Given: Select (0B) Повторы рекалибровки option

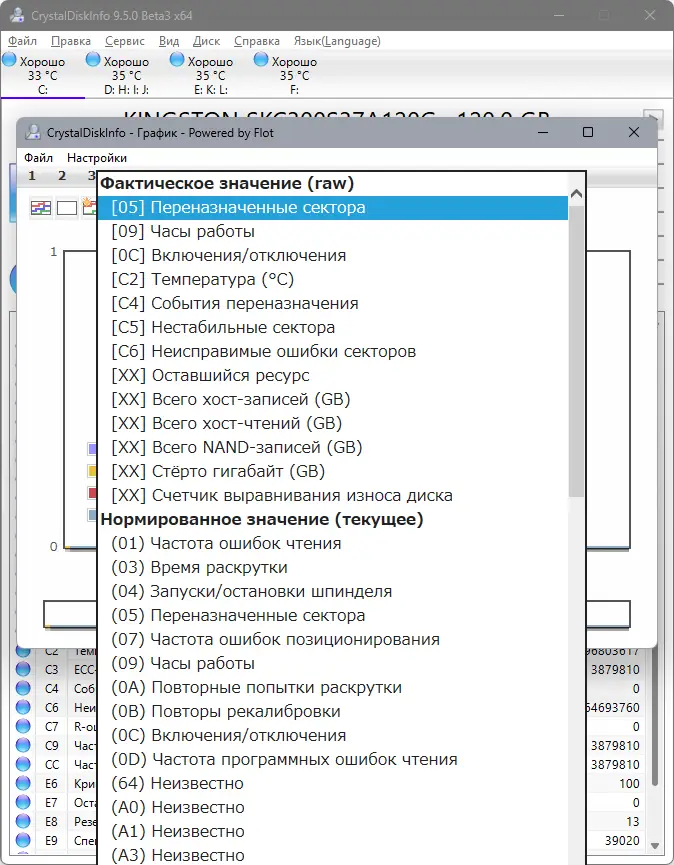Looking at the screenshot, I should pos(333,712).
